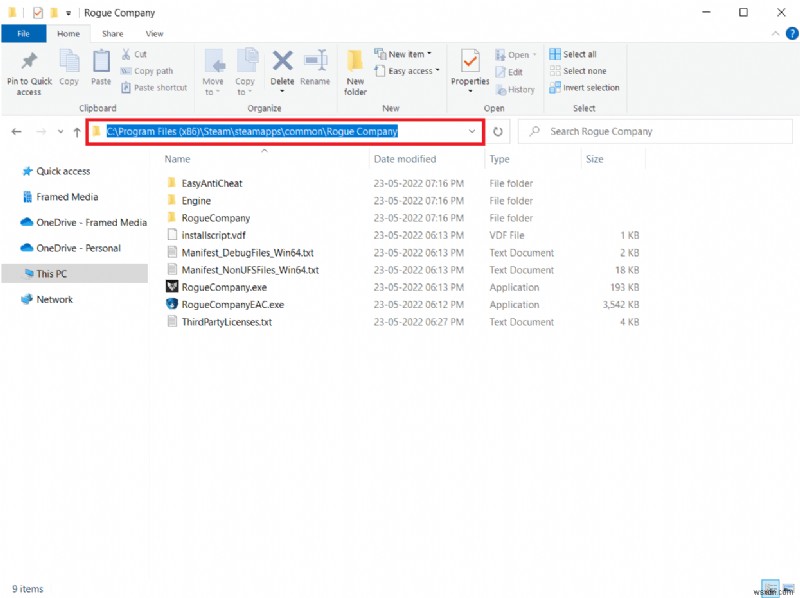Switch to the View tab
The height and width of the screenshot is (598, 800).
coord(154,33)
